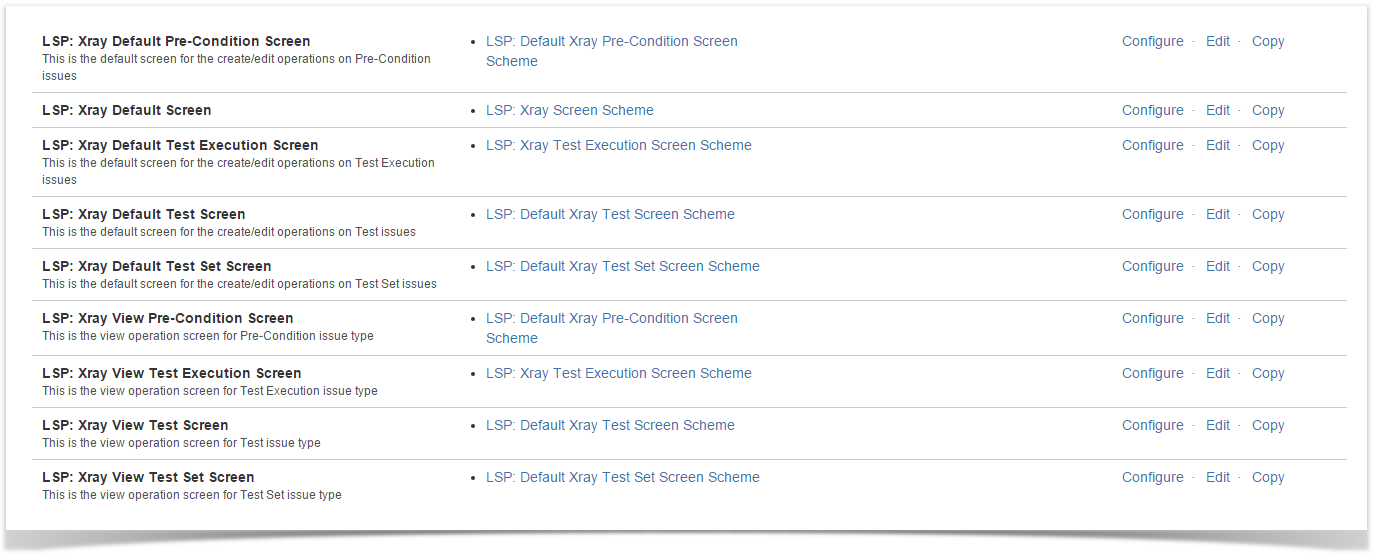Viewport: 1381px width, 559px height.
Task: Edit the Xray Default Screen
Action: click(1218, 110)
